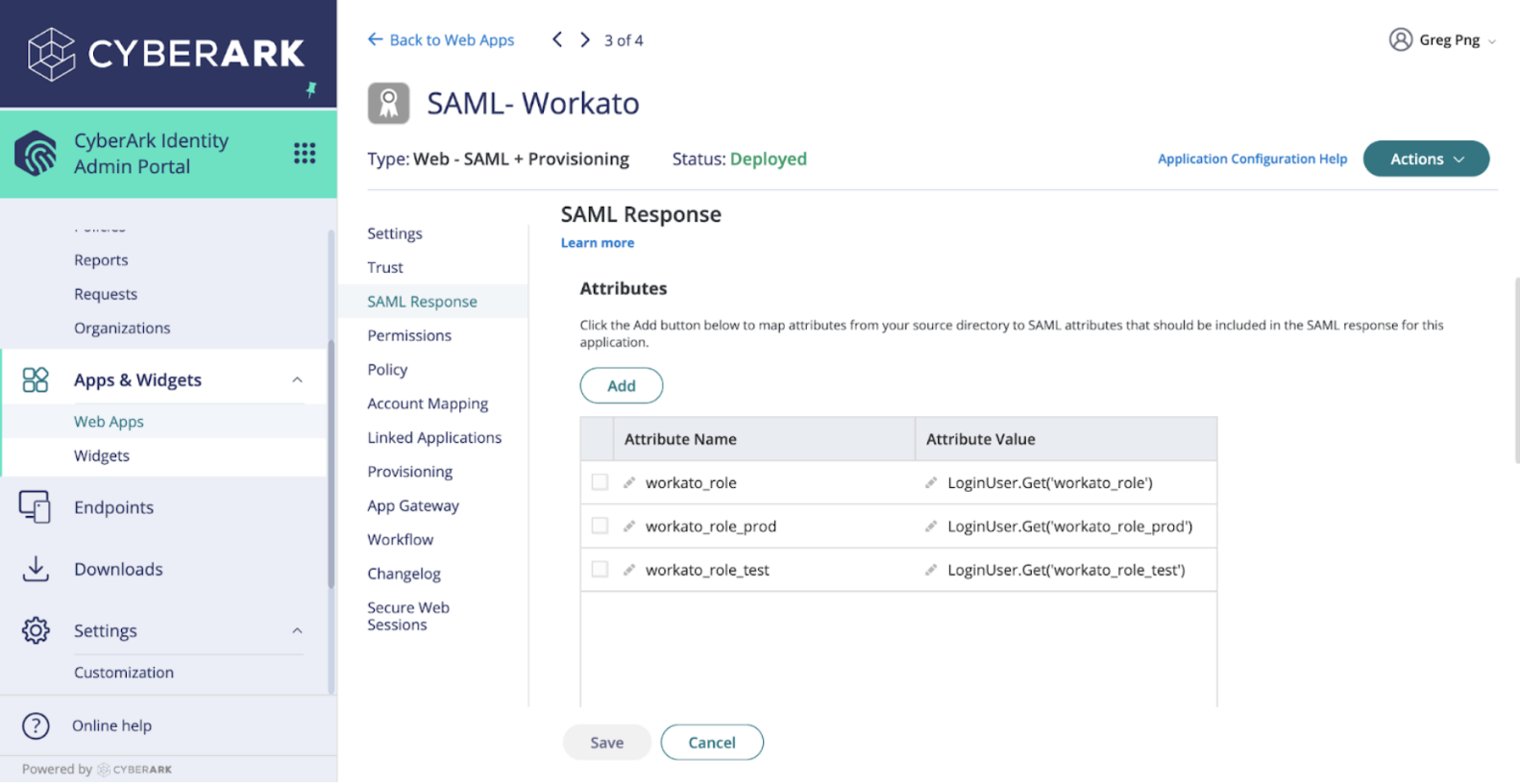Open the Learn more link
The image size is (1520, 784).
tap(598, 243)
